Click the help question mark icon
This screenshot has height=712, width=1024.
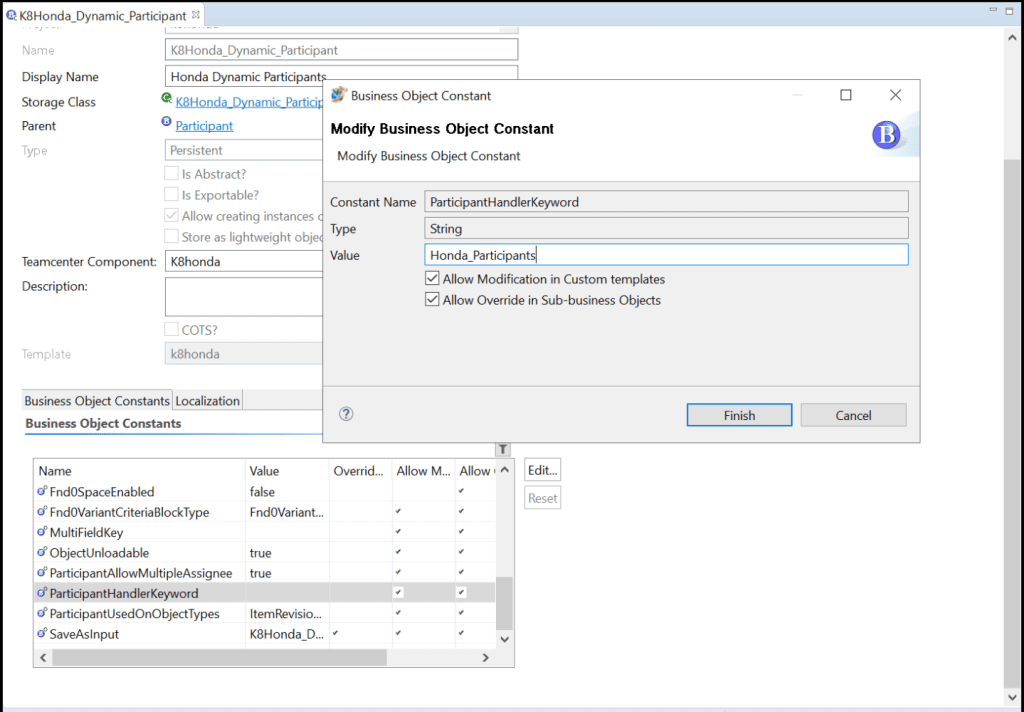[x=346, y=414]
